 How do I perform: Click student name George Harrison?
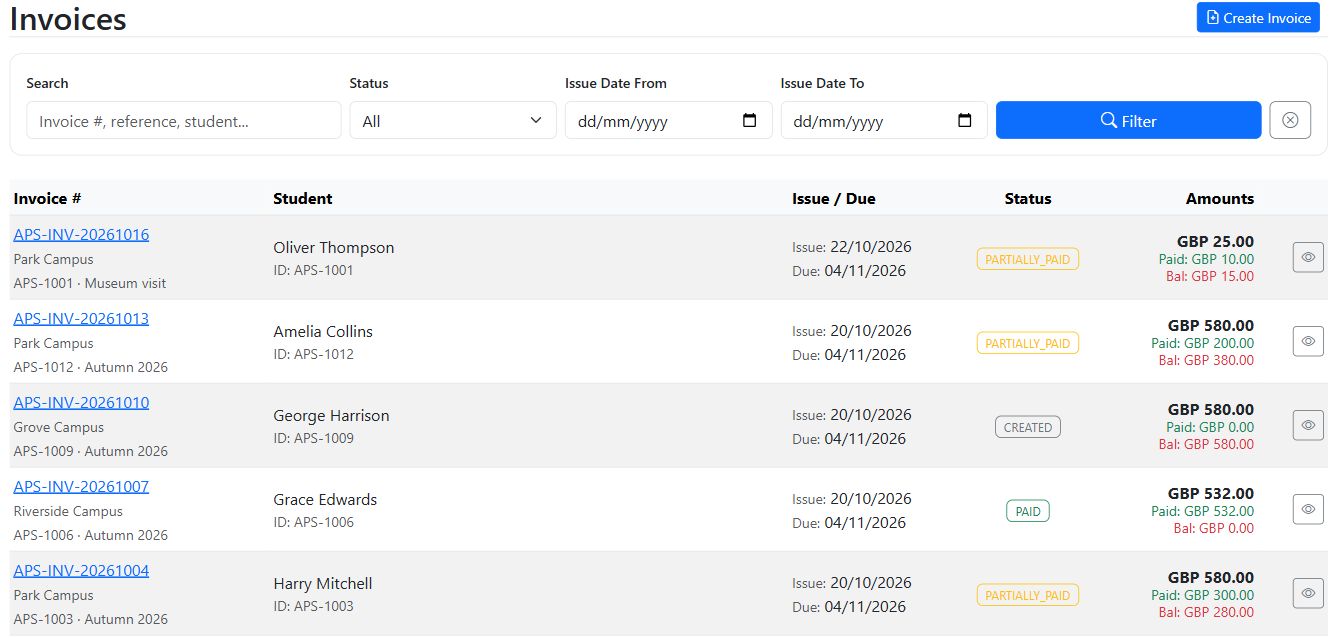click(x=331, y=416)
